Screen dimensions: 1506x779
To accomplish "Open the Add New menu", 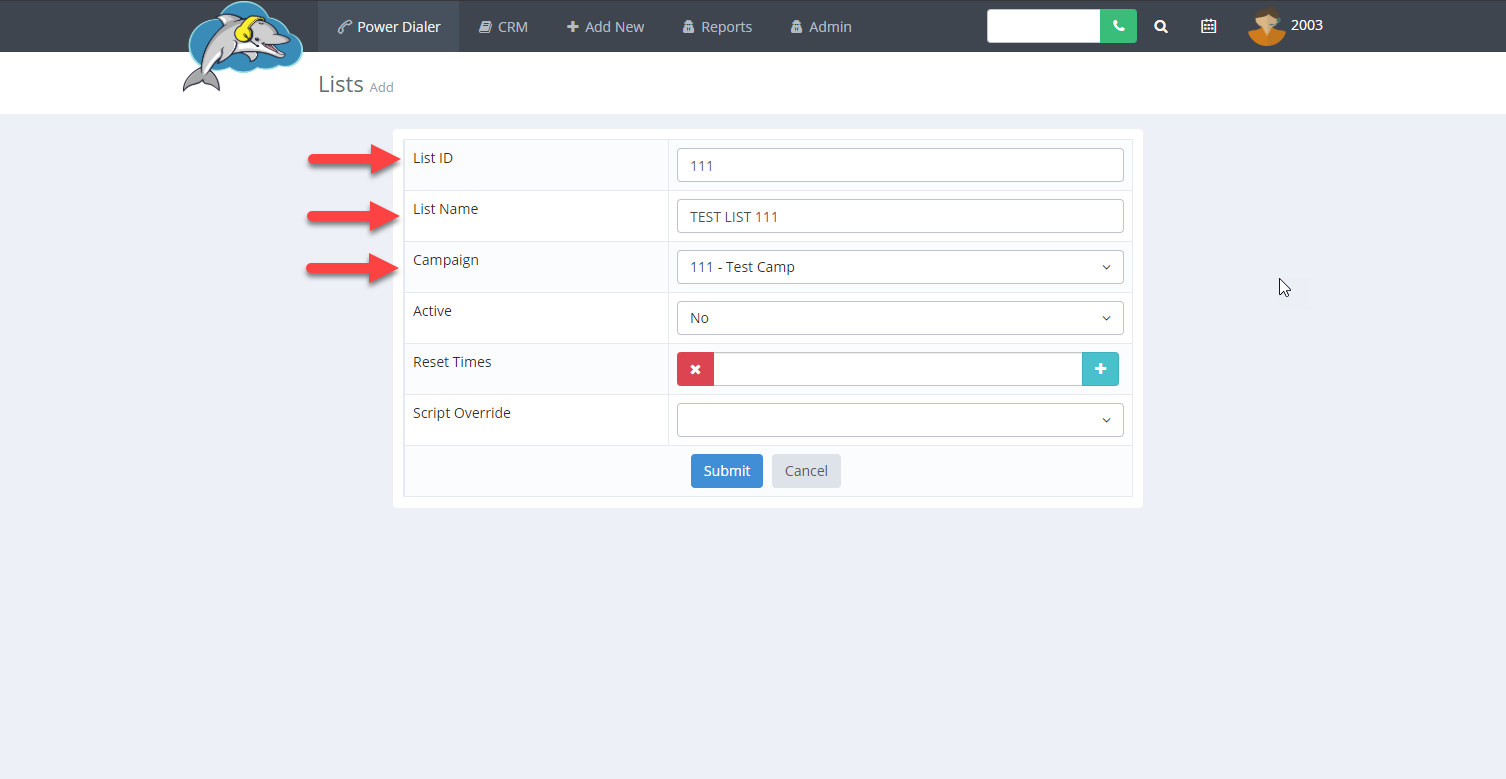I will click(605, 26).
